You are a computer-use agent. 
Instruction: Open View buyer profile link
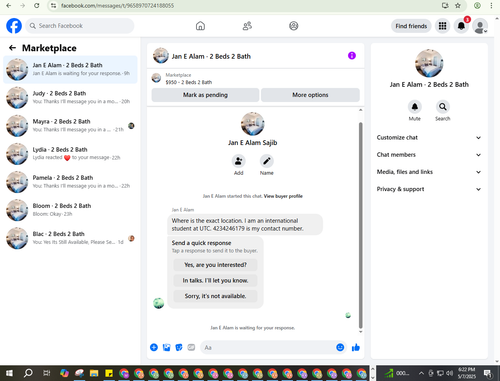pyautogui.click(x=283, y=196)
